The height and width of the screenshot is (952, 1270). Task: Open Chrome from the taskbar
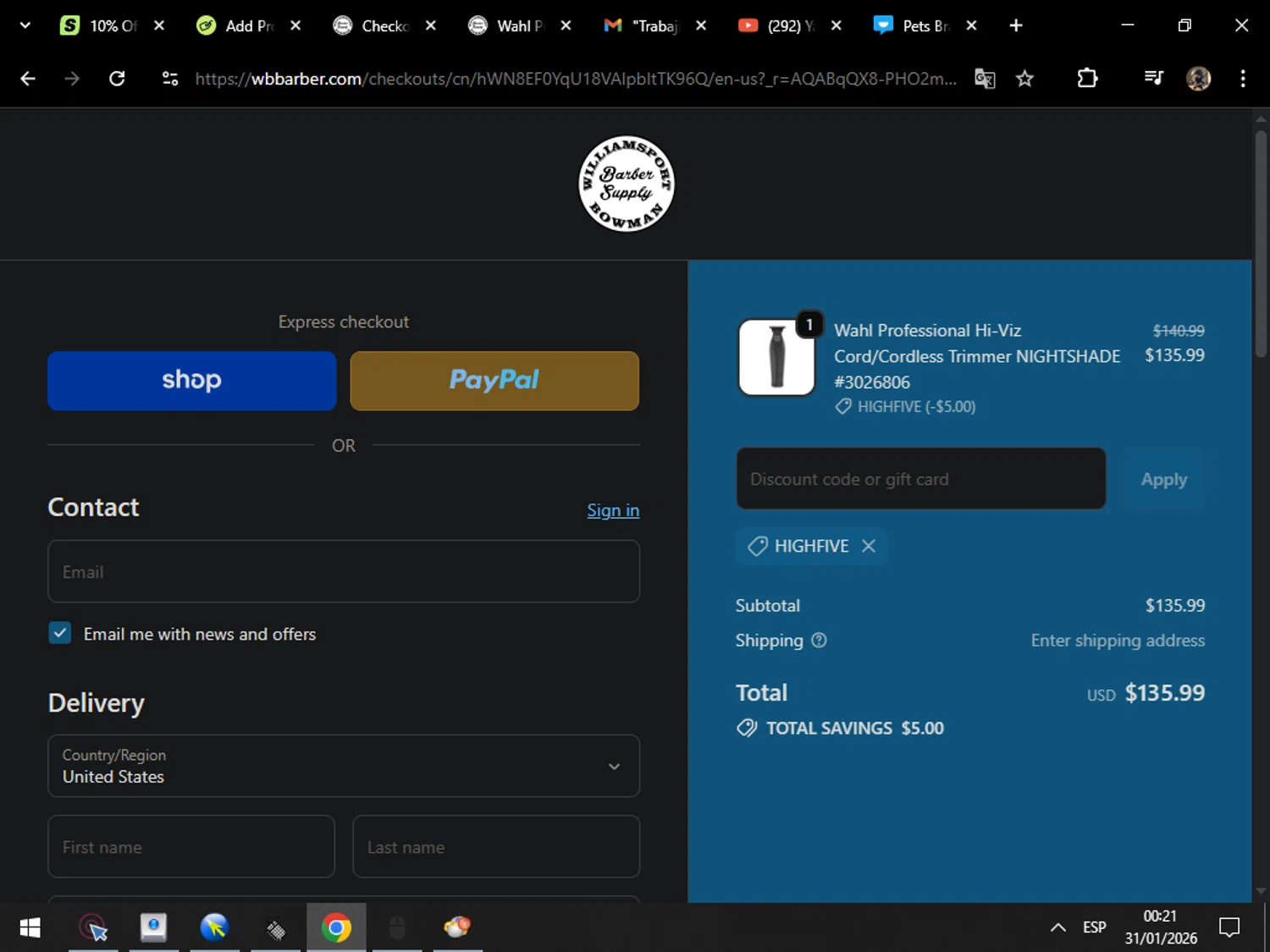pos(336,927)
